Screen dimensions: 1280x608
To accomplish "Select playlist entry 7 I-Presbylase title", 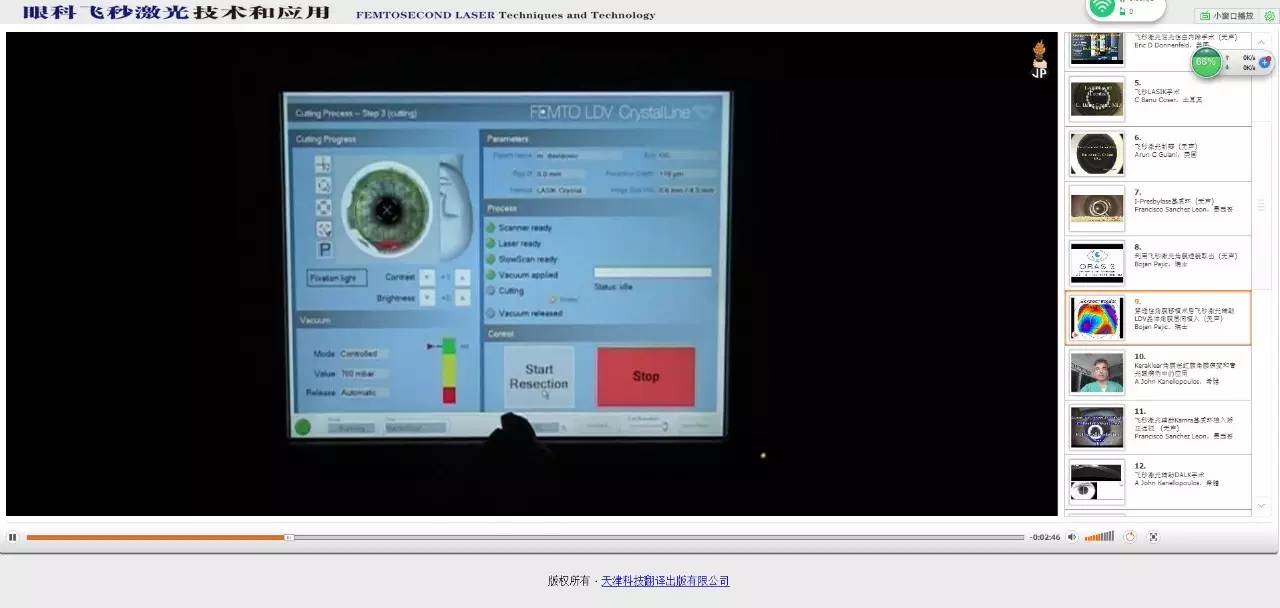I will tap(1174, 201).
